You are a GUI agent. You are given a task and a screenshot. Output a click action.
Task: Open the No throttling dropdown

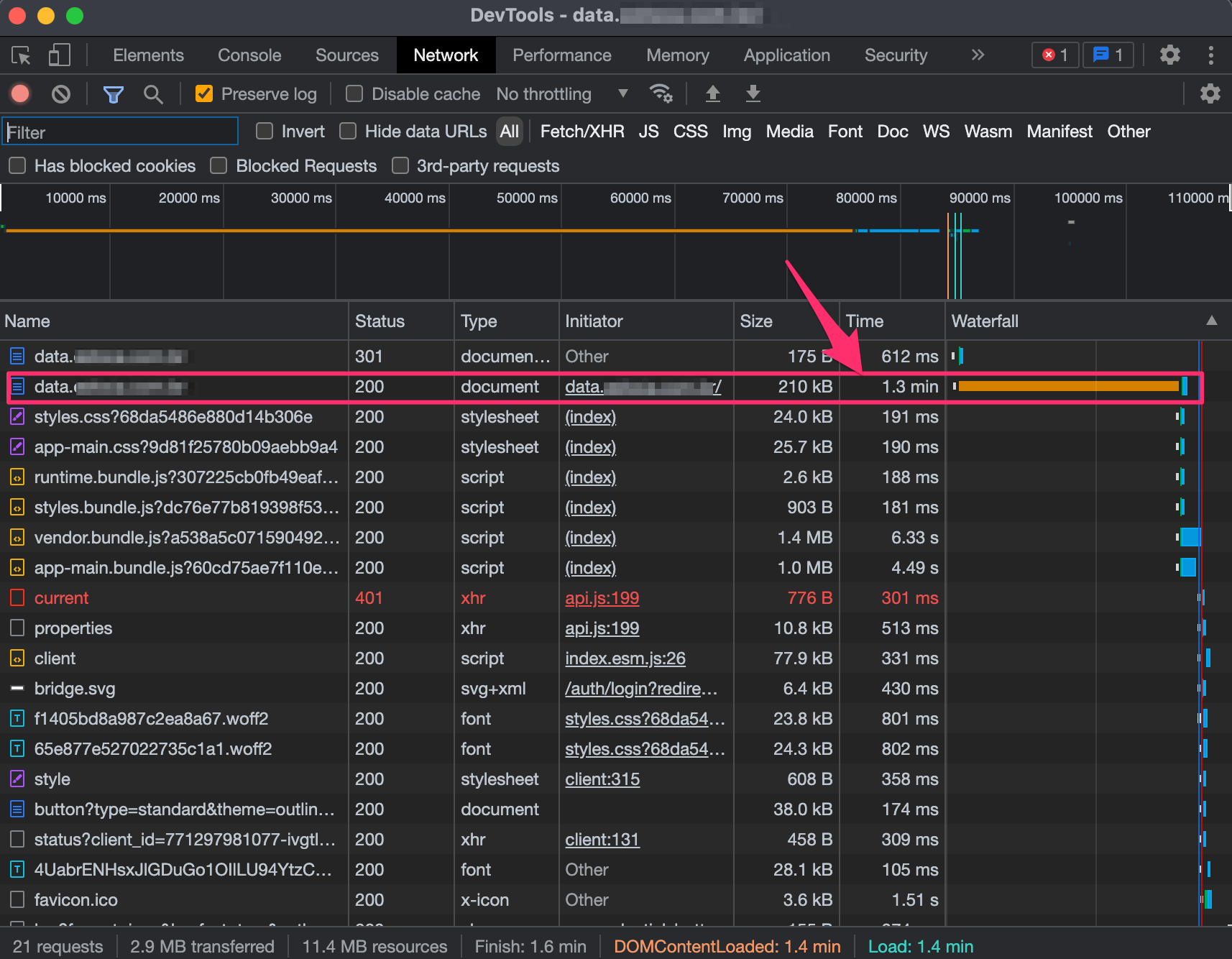tap(562, 94)
